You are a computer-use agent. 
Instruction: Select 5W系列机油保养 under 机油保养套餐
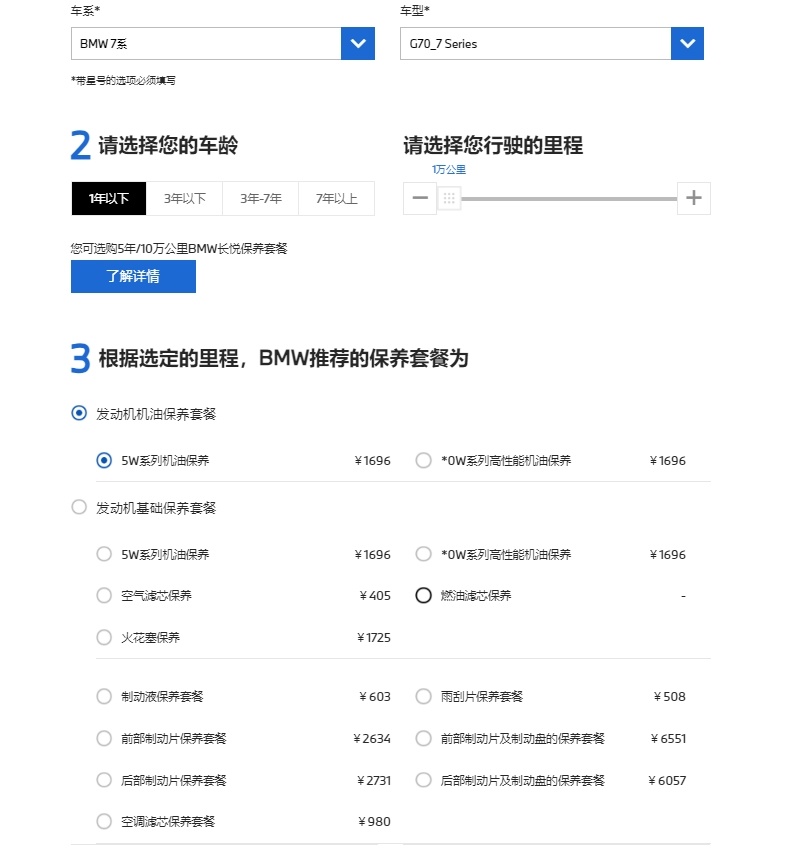point(104,460)
